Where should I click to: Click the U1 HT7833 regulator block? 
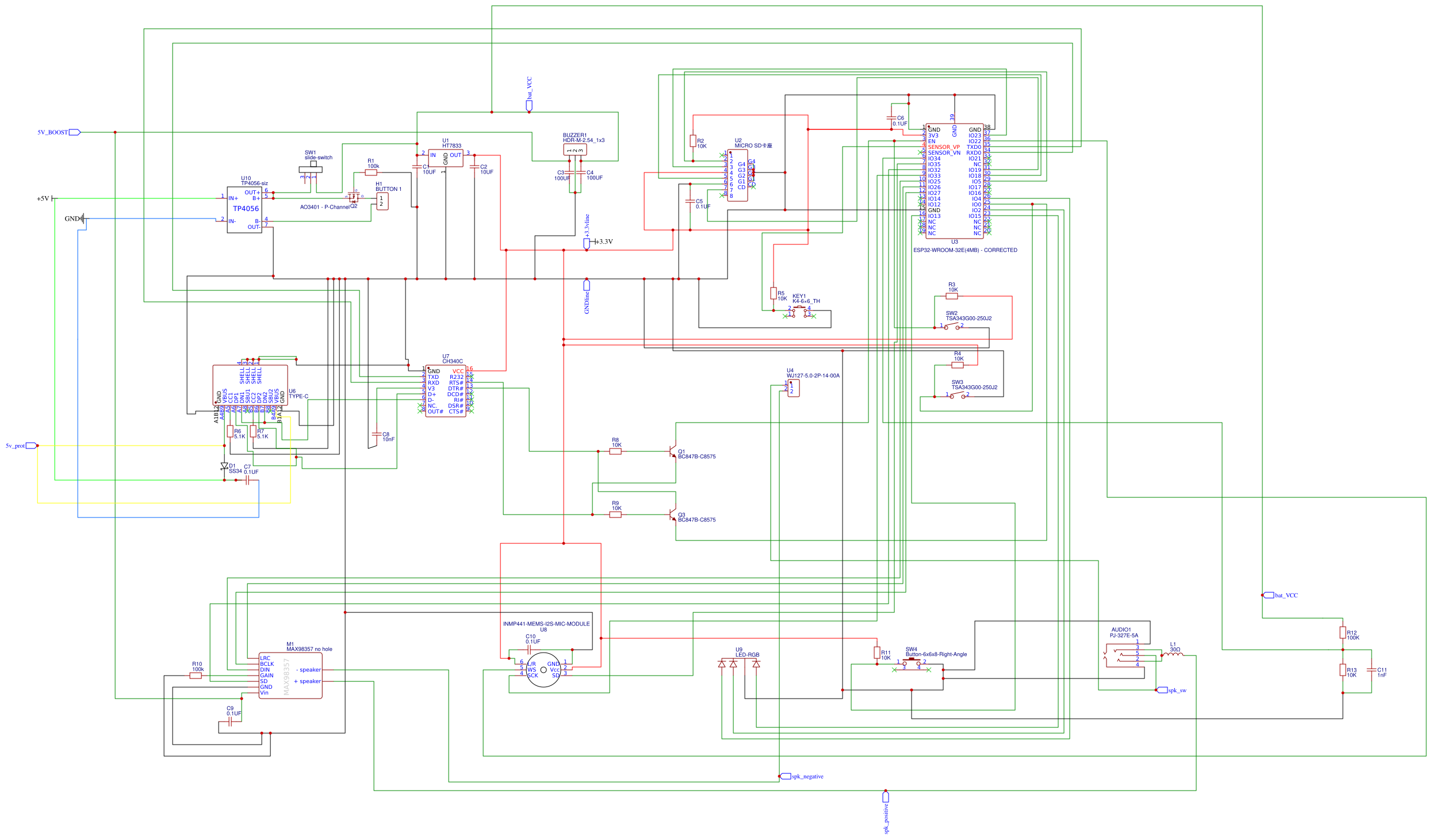click(446, 158)
